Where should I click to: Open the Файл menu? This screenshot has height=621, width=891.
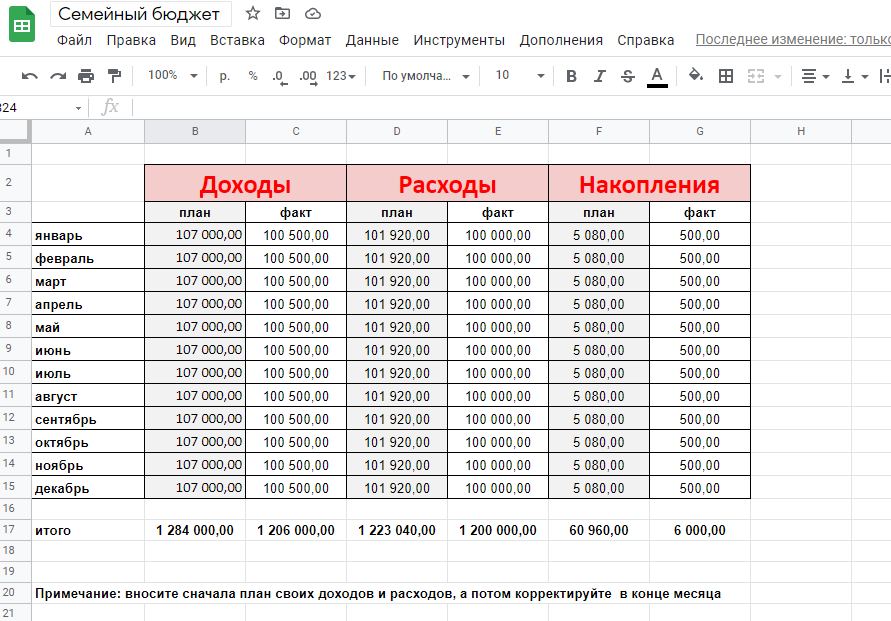74,40
